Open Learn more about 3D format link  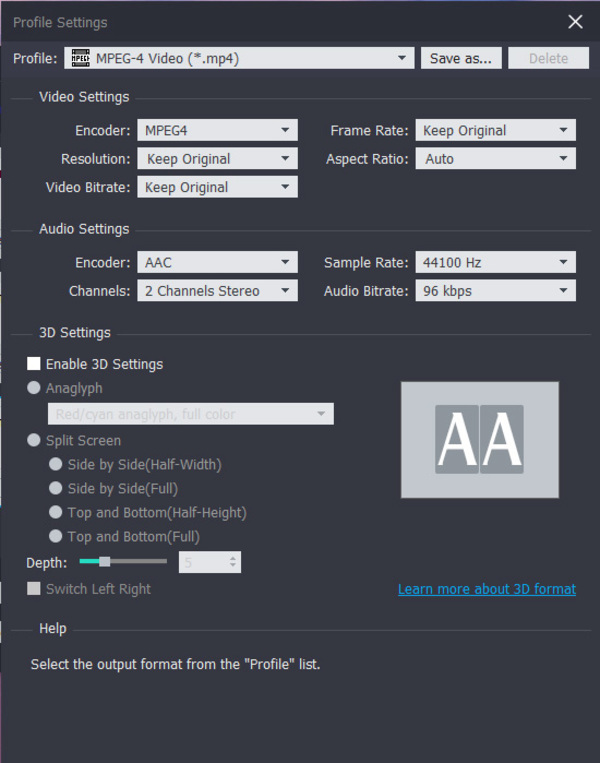487,589
